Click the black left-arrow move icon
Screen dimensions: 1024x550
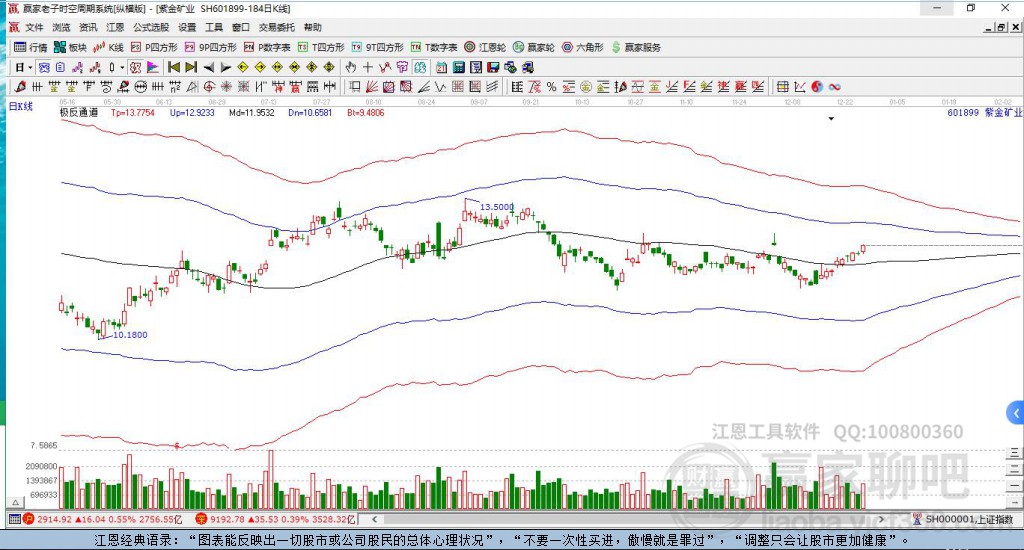tap(208, 67)
